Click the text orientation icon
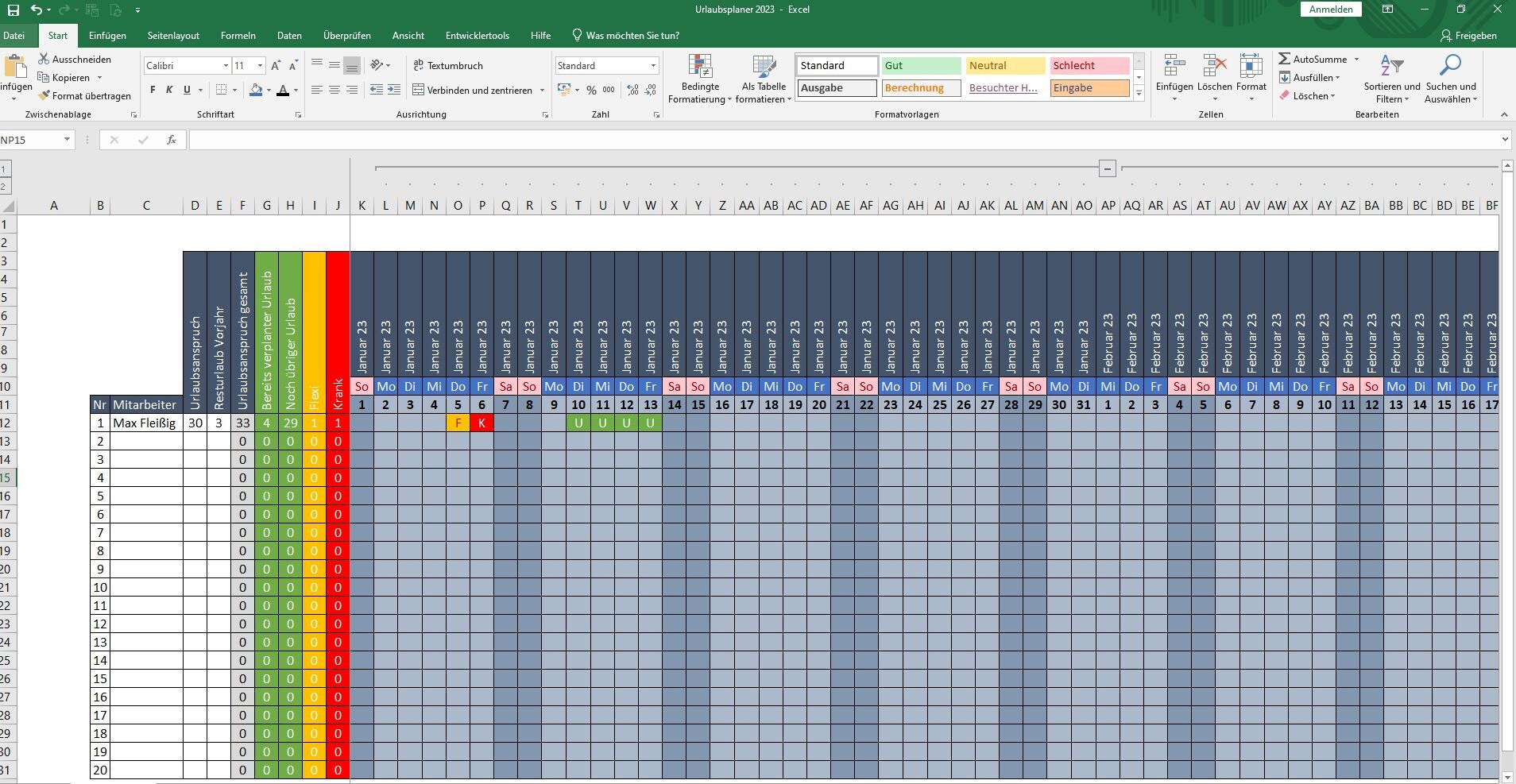Screen dimensions: 1516x784 377,65
